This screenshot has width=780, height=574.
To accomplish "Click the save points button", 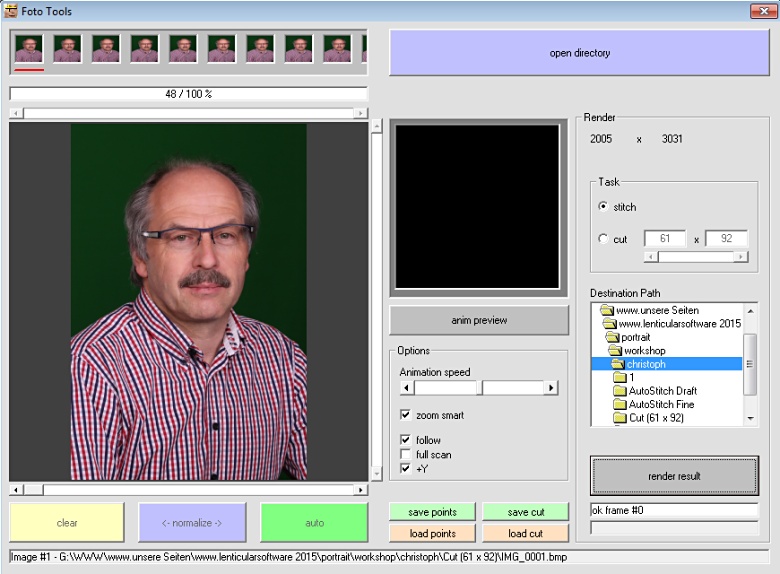I will pyautogui.click(x=432, y=512).
